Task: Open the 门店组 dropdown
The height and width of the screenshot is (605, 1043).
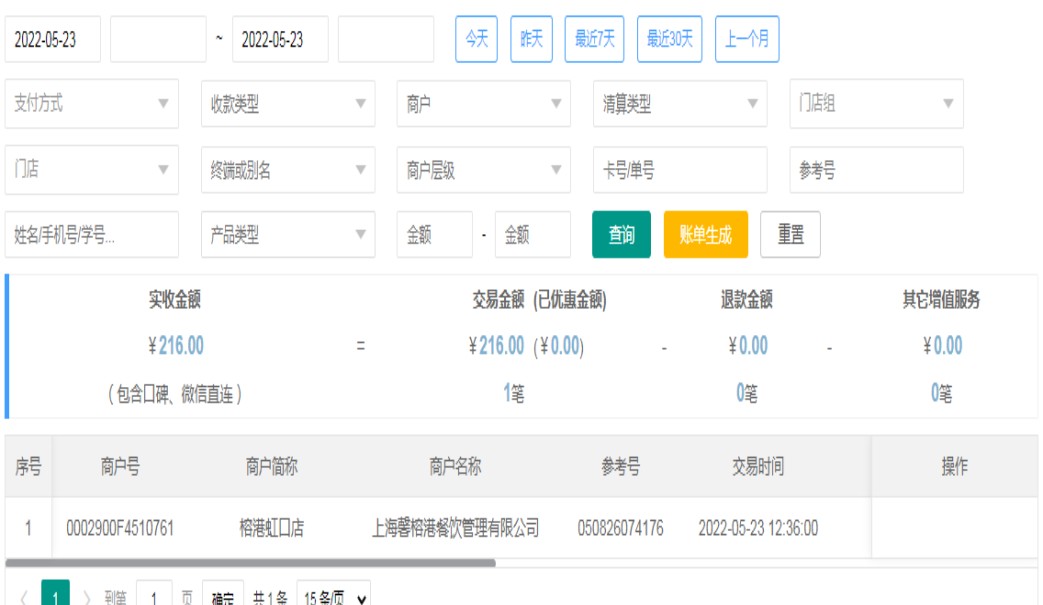Action: click(876, 104)
